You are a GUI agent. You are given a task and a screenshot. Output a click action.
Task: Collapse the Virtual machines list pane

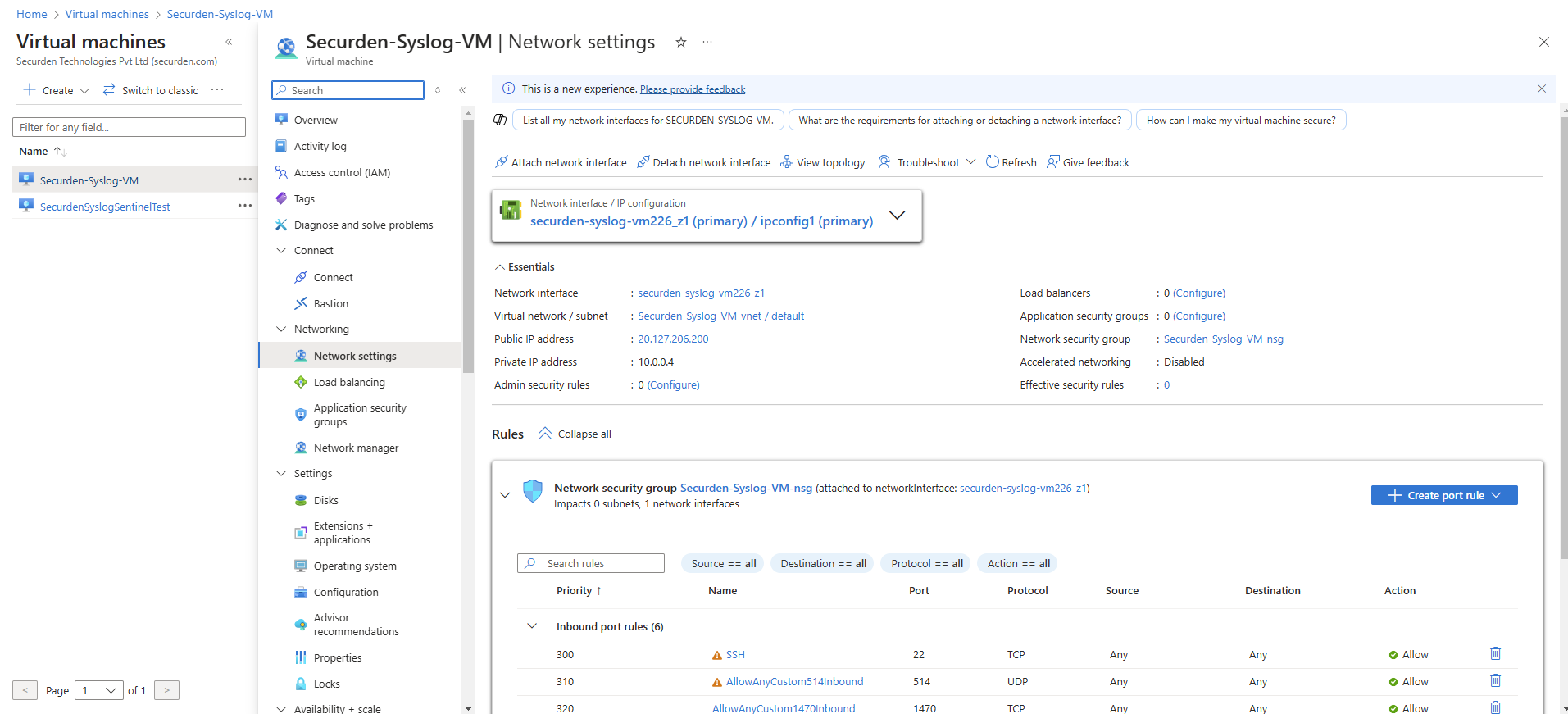pyautogui.click(x=229, y=42)
